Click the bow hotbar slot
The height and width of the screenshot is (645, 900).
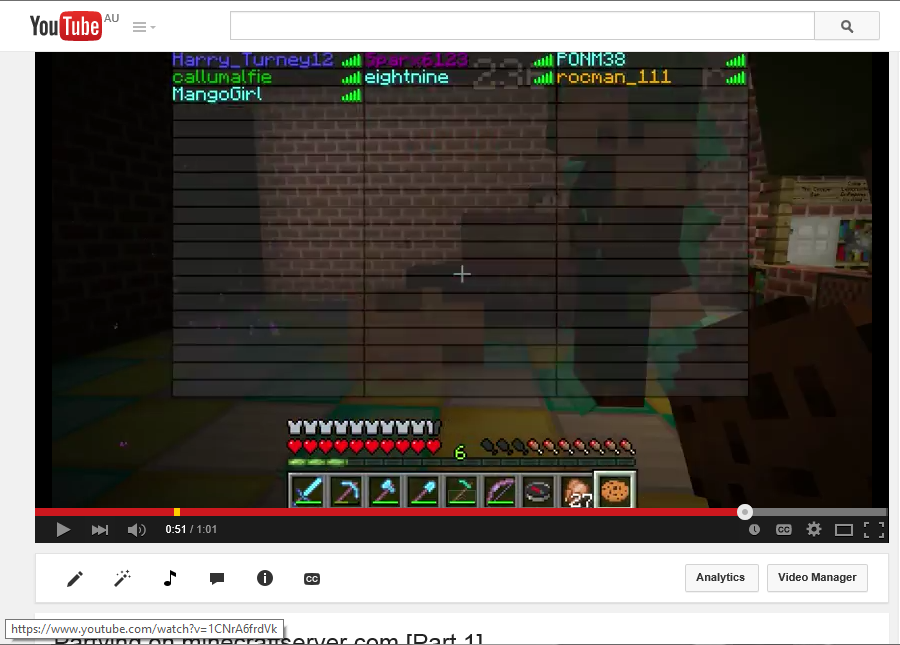click(499, 491)
